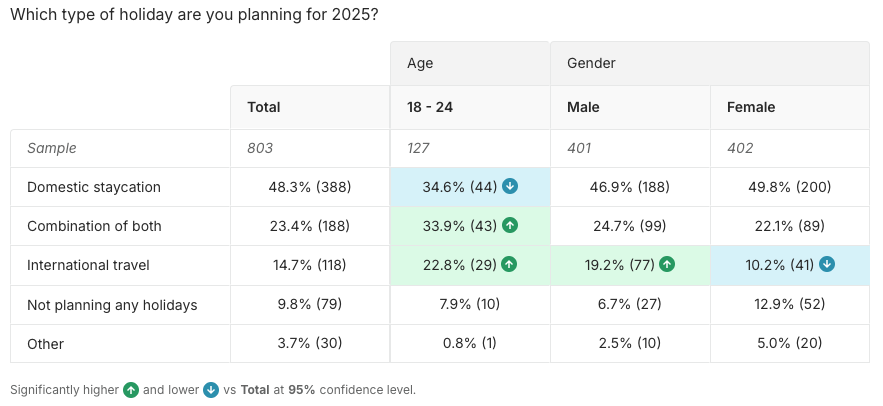Click the Male column header

(583, 107)
